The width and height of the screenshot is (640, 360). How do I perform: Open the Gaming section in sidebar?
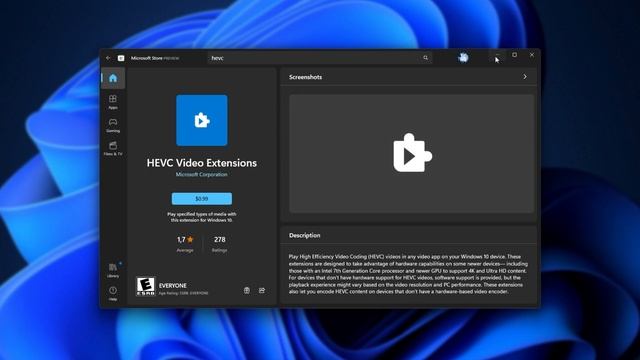click(x=113, y=125)
